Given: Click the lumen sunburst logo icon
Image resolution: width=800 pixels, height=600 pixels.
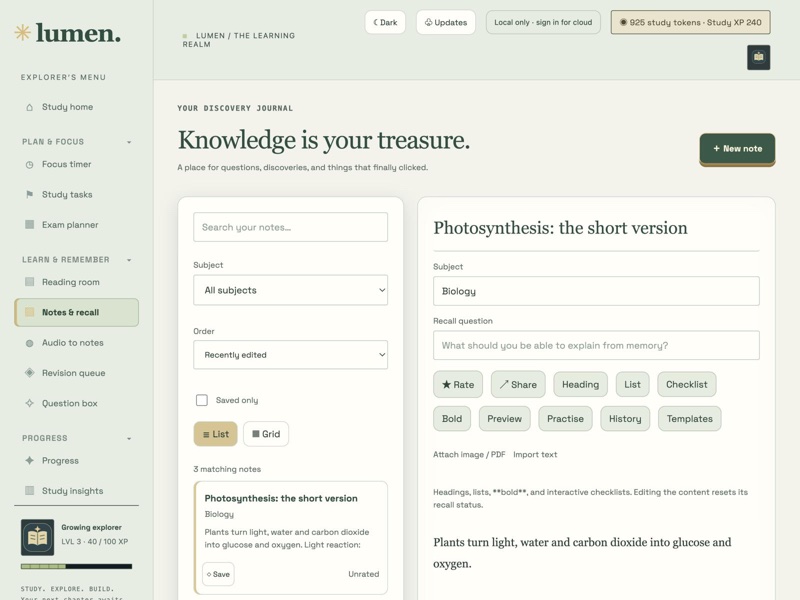Looking at the screenshot, I should [x=22, y=33].
